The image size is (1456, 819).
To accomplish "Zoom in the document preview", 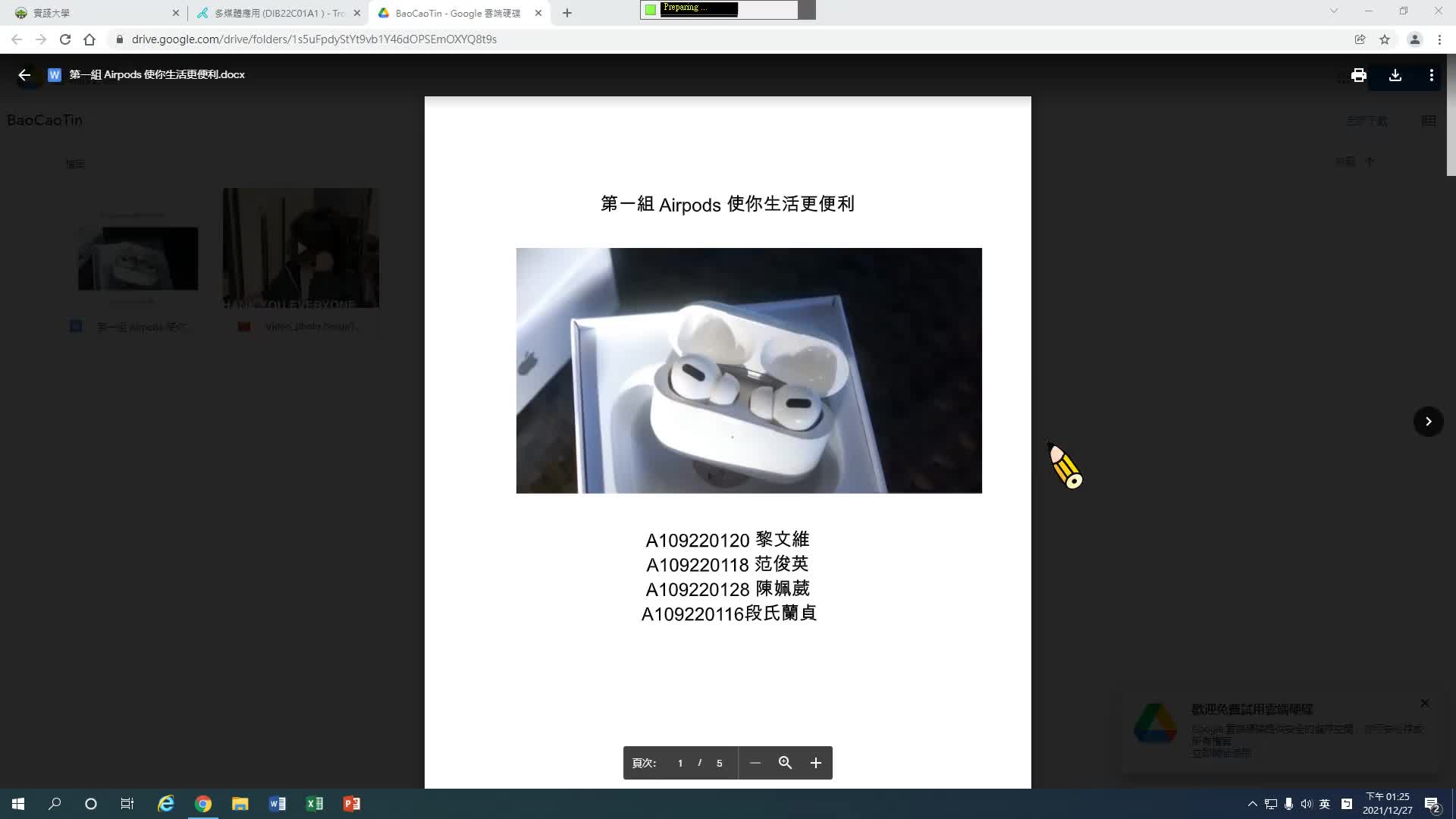I will click(x=815, y=763).
